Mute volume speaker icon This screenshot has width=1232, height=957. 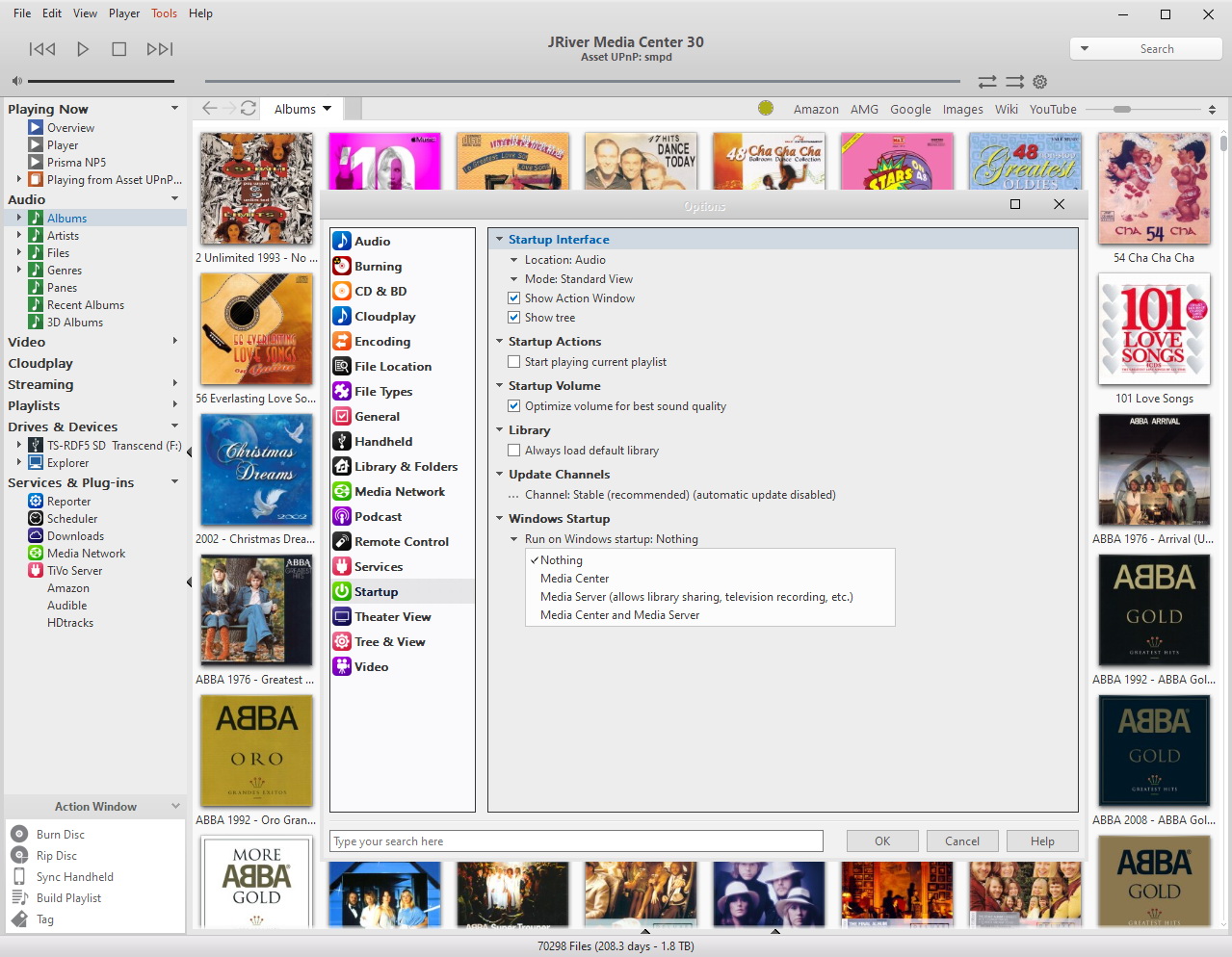pyautogui.click(x=16, y=81)
